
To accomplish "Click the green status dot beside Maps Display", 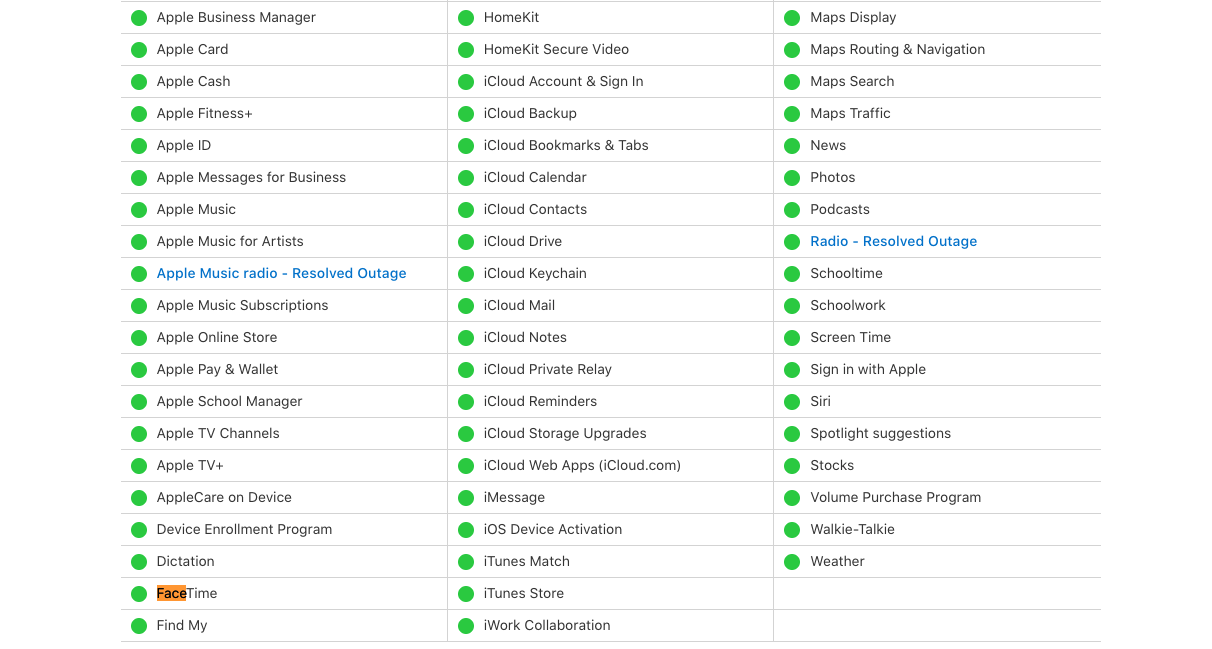I will point(792,18).
